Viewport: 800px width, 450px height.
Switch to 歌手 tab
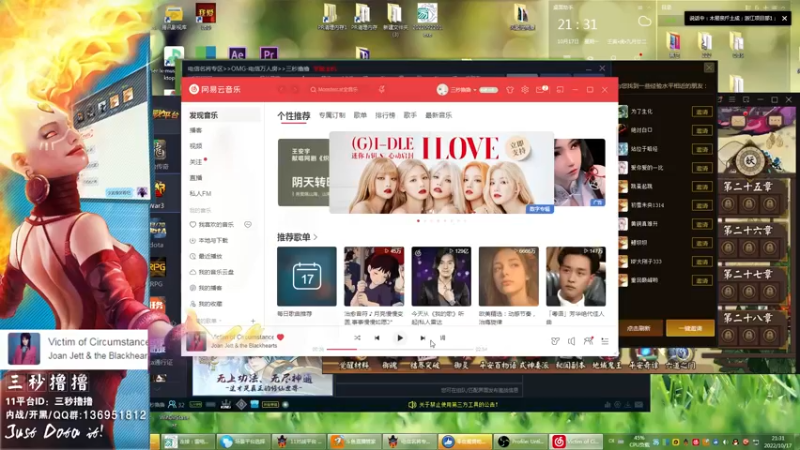coord(410,115)
